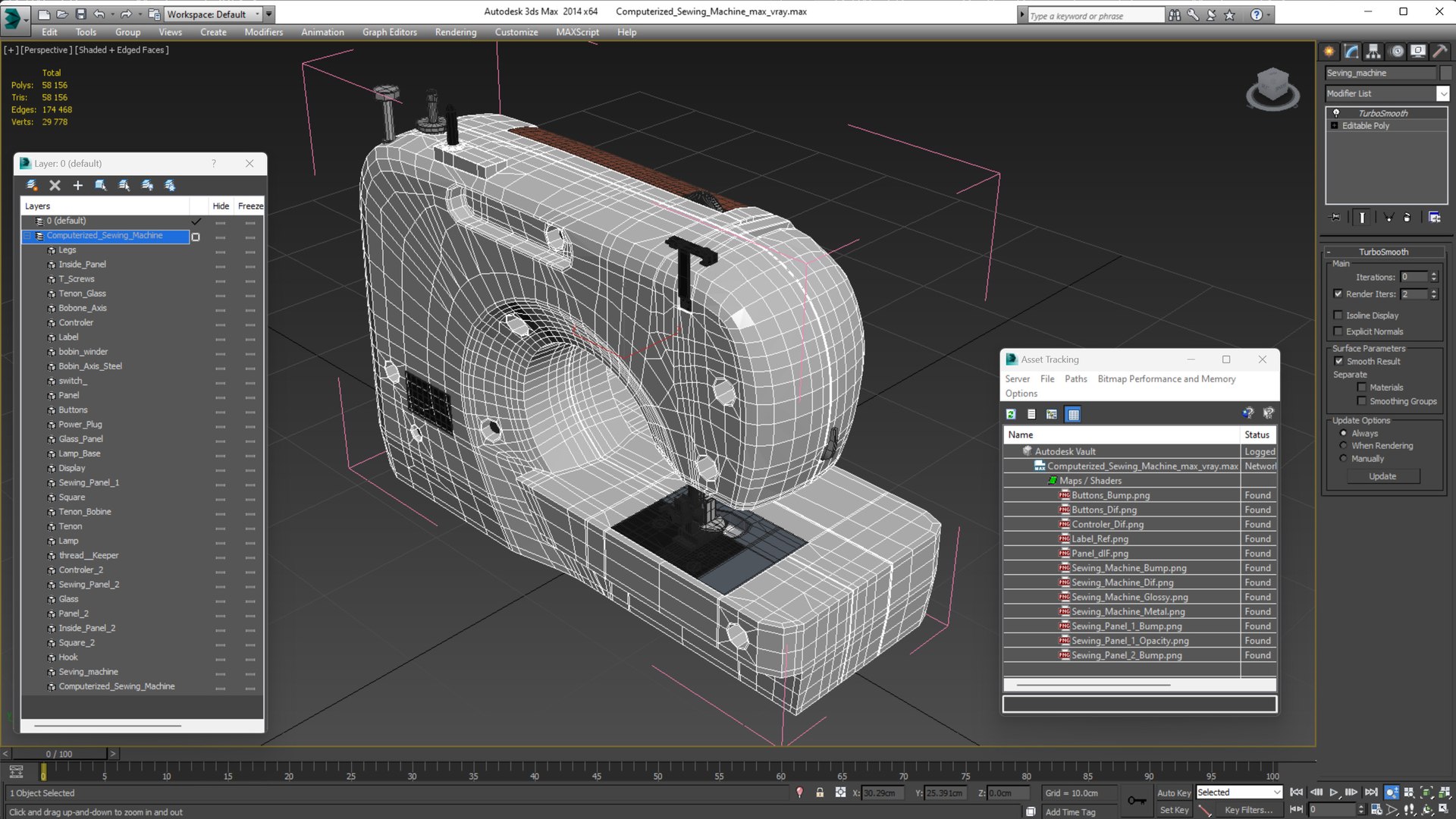The height and width of the screenshot is (819, 1456).
Task: Open the Display command panel tab
Action: (x=1418, y=52)
